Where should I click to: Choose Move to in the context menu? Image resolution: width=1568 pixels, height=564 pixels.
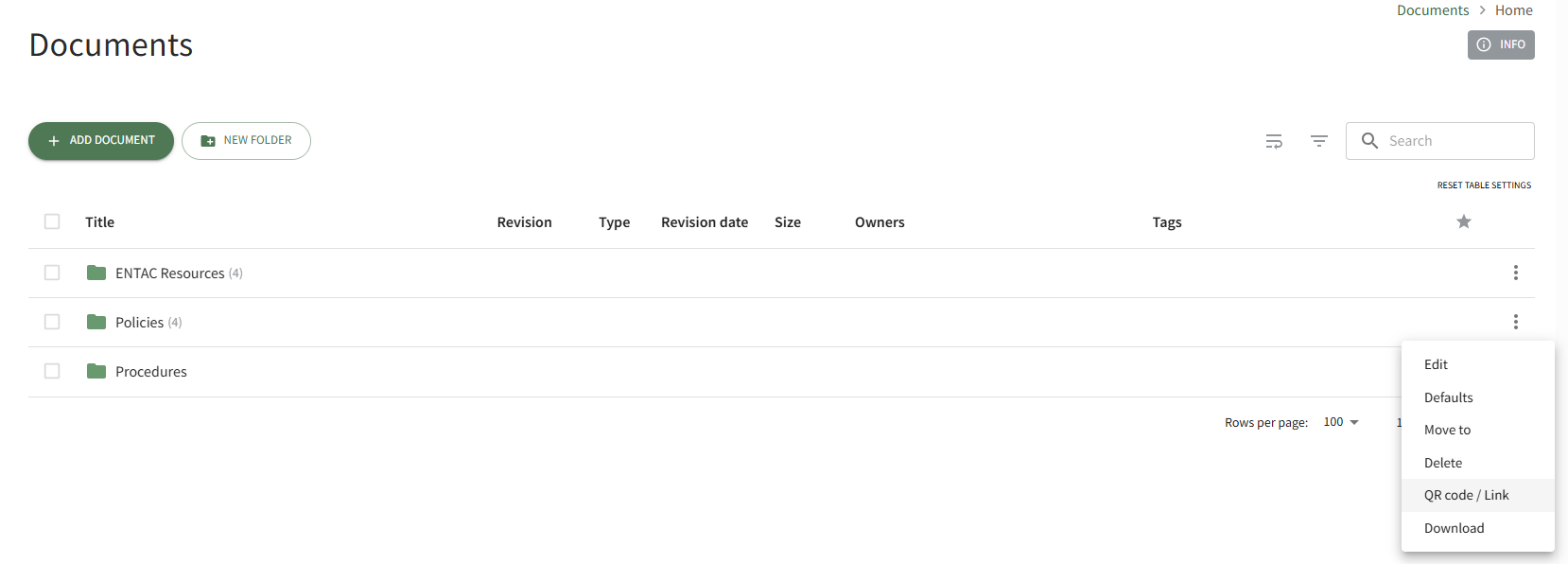click(1447, 430)
